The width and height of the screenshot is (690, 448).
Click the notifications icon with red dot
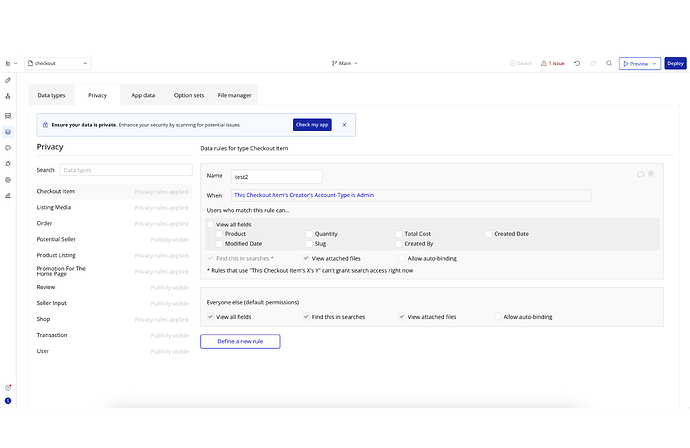tap(8, 388)
